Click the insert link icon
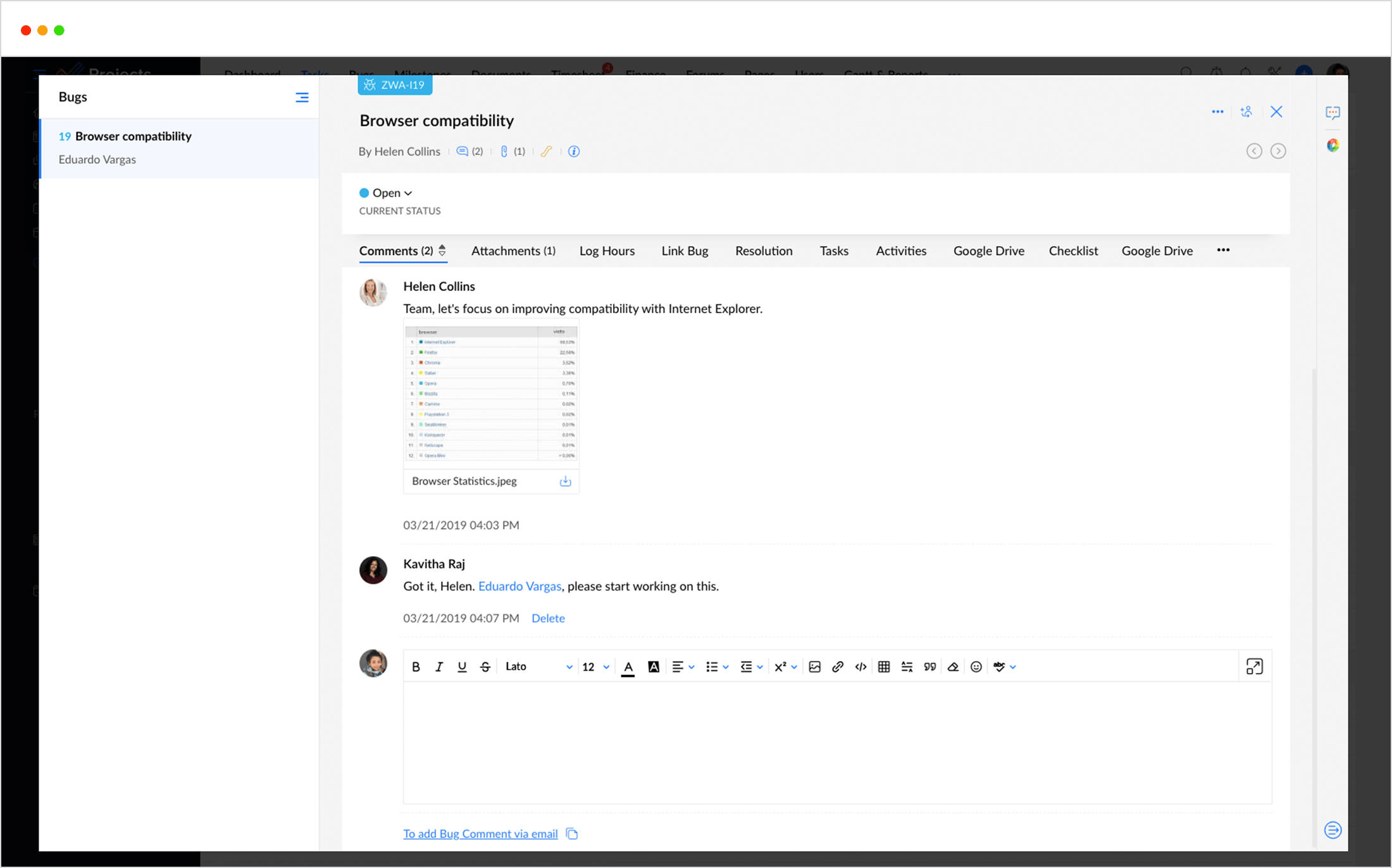Image resolution: width=1392 pixels, height=868 pixels. coord(838,667)
